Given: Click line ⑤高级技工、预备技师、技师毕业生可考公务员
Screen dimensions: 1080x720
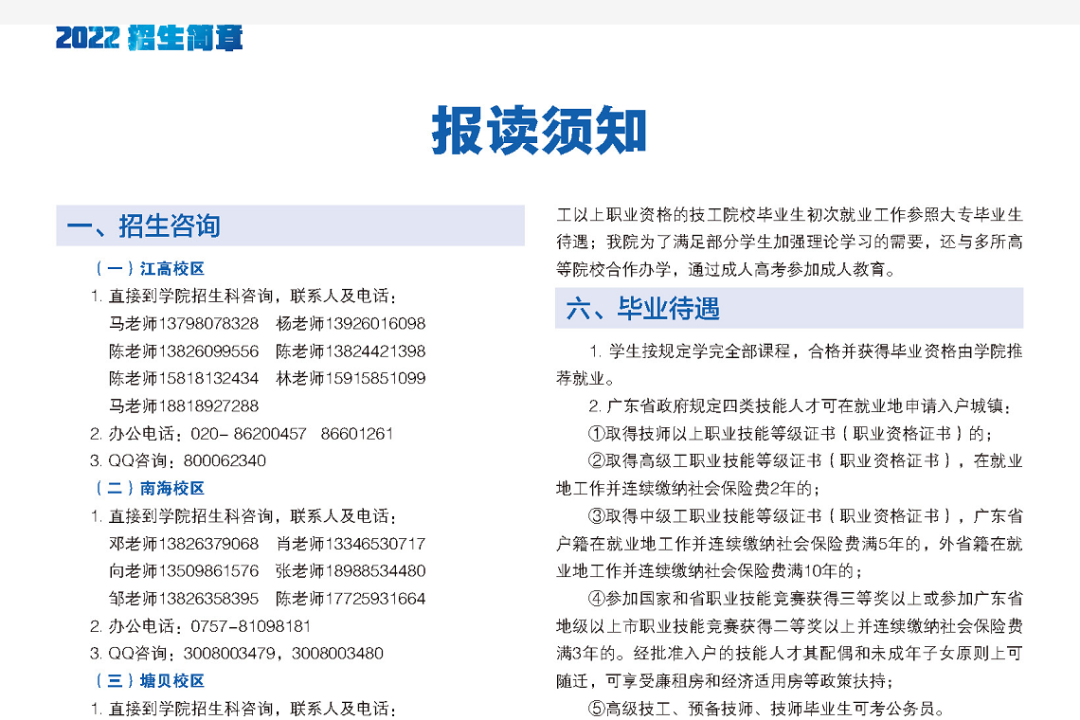Looking at the screenshot, I should 767,708.
